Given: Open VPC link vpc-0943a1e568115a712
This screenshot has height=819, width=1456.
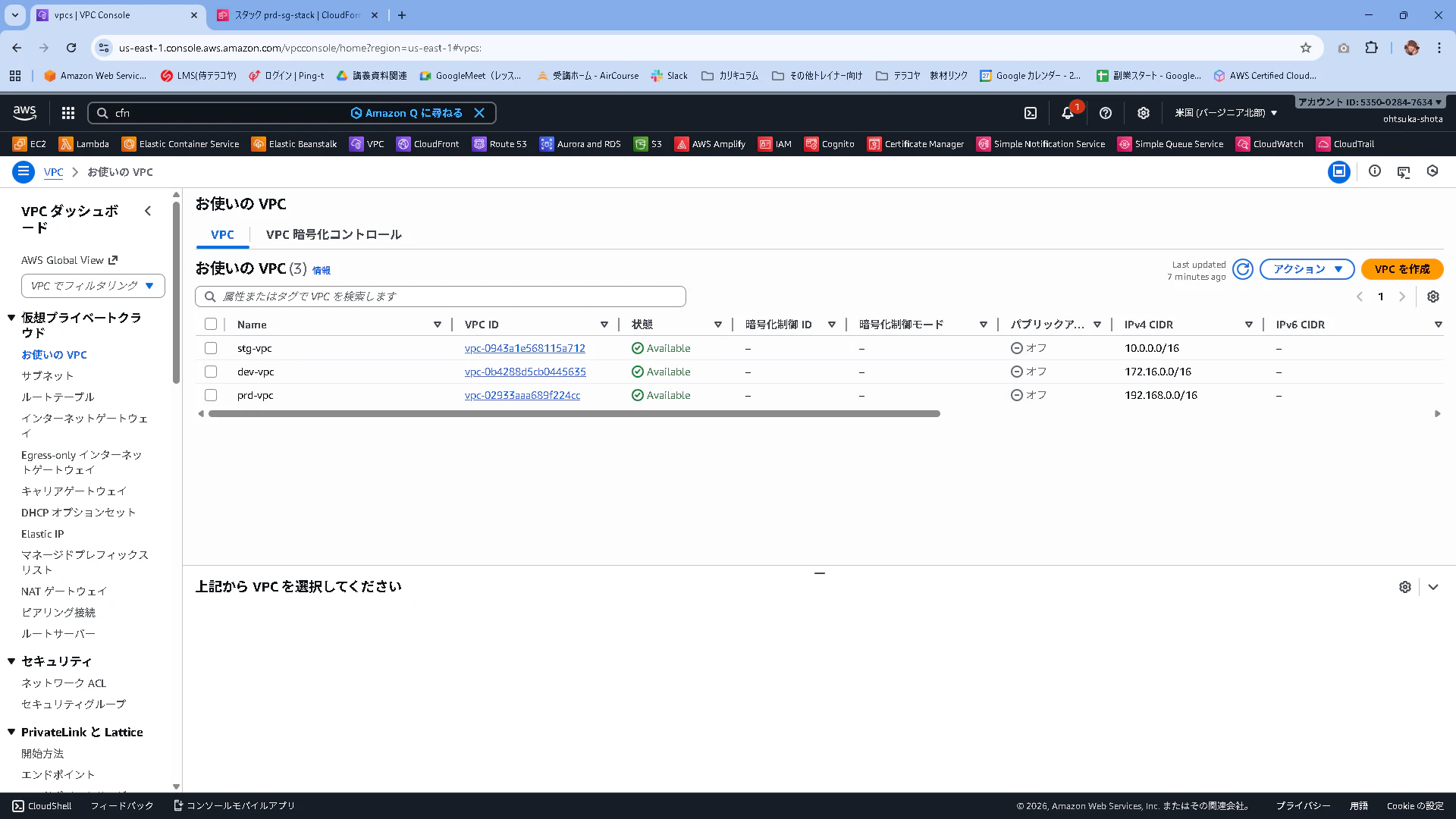Looking at the screenshot, I should click(525, 348).
